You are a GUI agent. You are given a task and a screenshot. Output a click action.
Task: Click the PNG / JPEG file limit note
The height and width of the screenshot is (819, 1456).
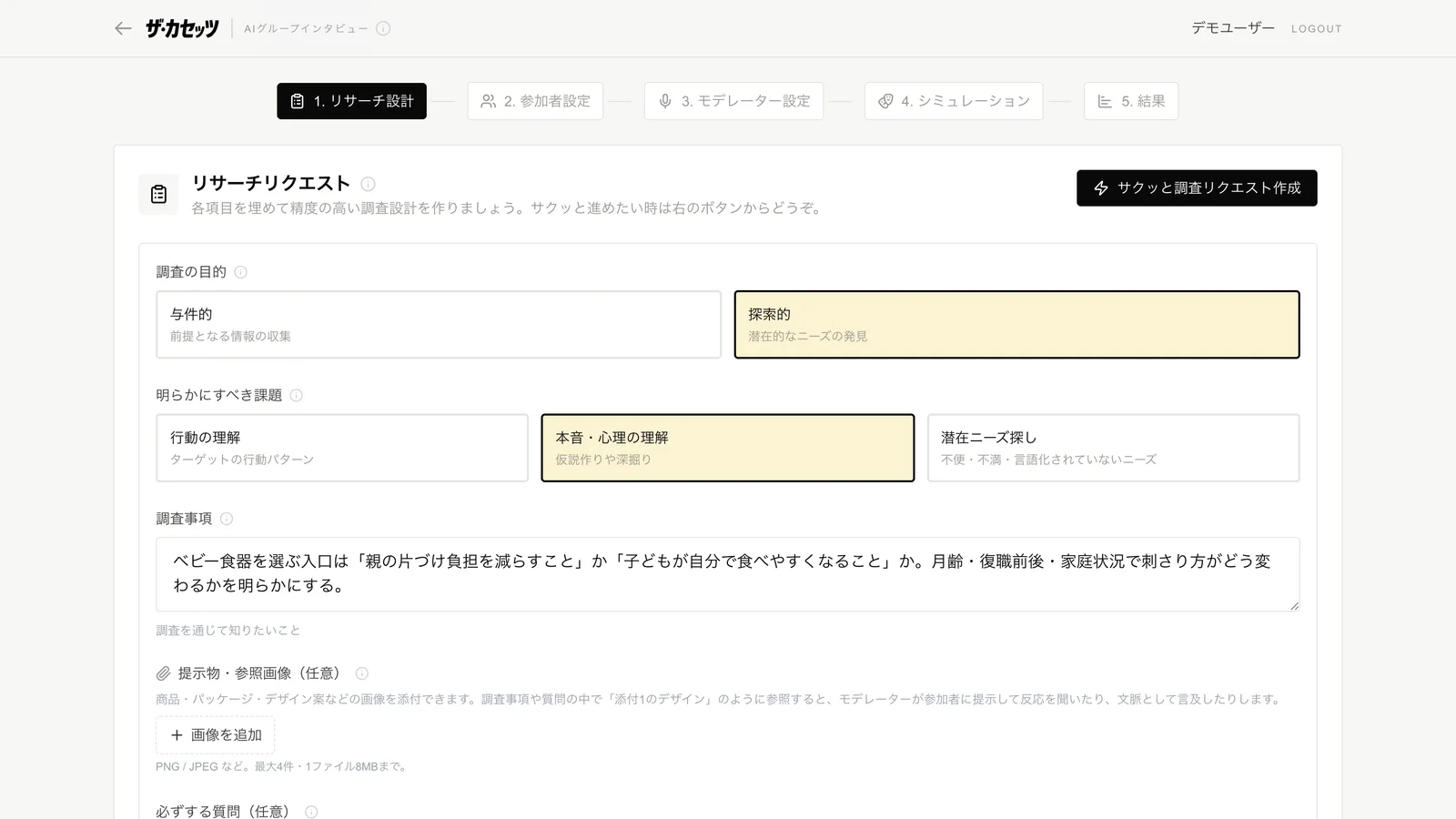click(282, 767)
